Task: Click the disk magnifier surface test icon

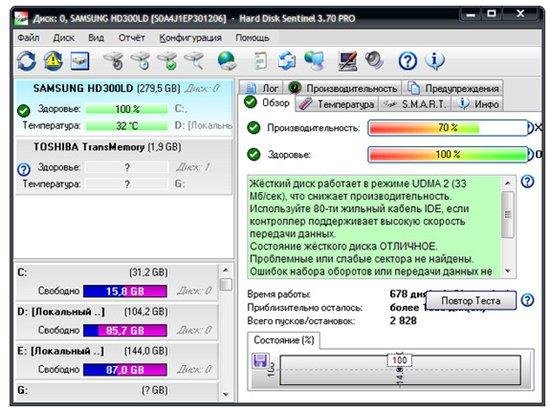Action: tap(195, 61)
